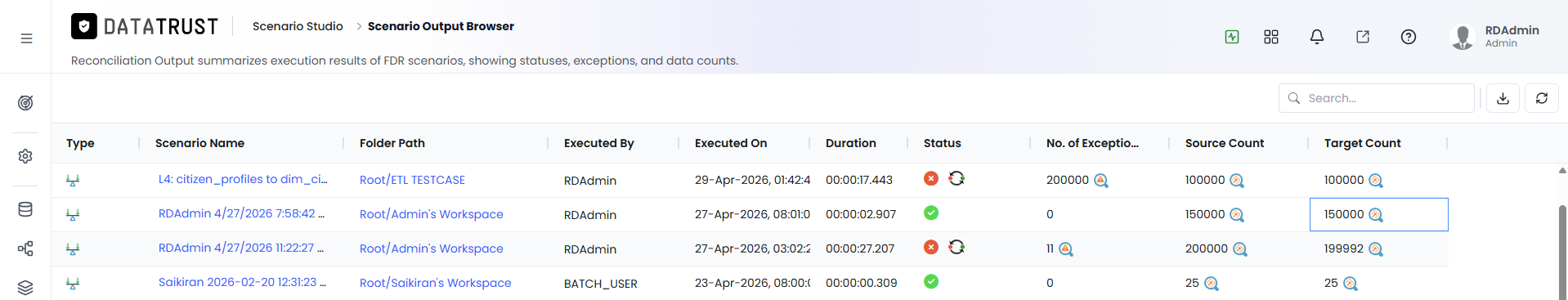
Task: Sort by Source Count column
Action: click(1225, 143)
